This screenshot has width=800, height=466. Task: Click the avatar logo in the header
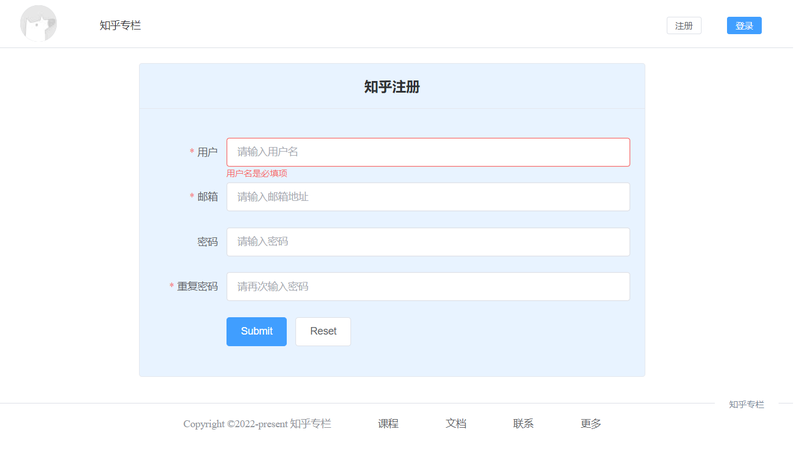pos(38,23)
